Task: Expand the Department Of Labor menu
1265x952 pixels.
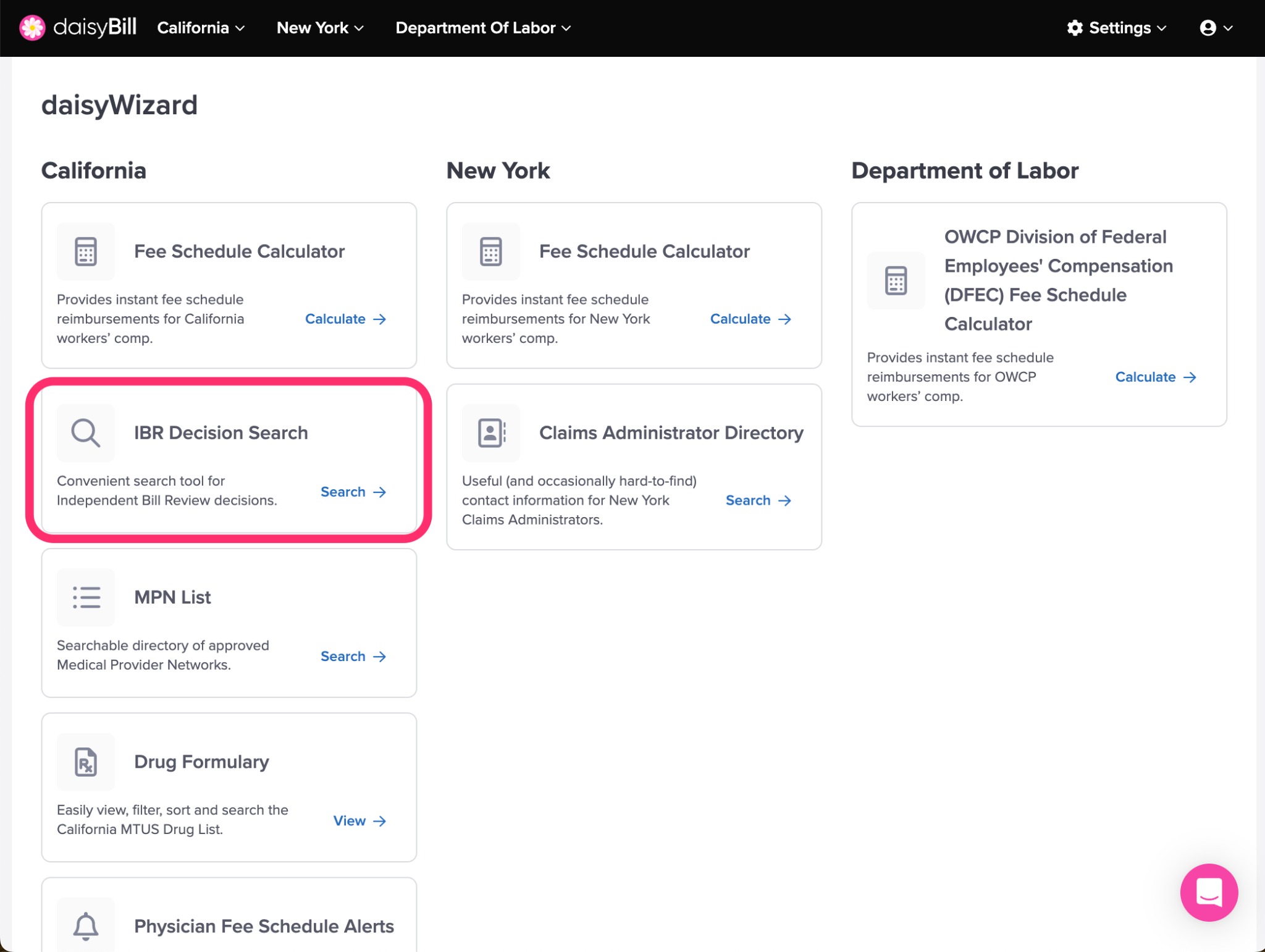Action: pos(483,28)
